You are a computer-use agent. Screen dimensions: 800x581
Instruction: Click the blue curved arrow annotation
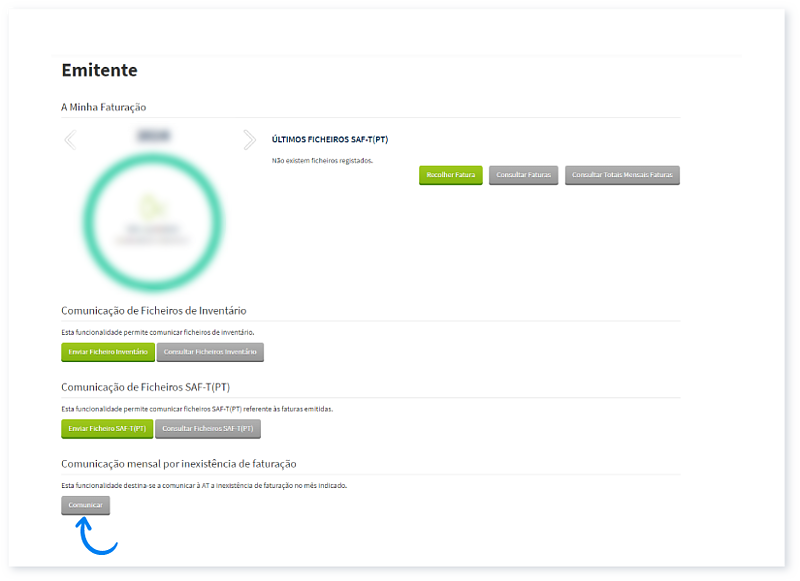pyautogui.click(x=96, y=537)
